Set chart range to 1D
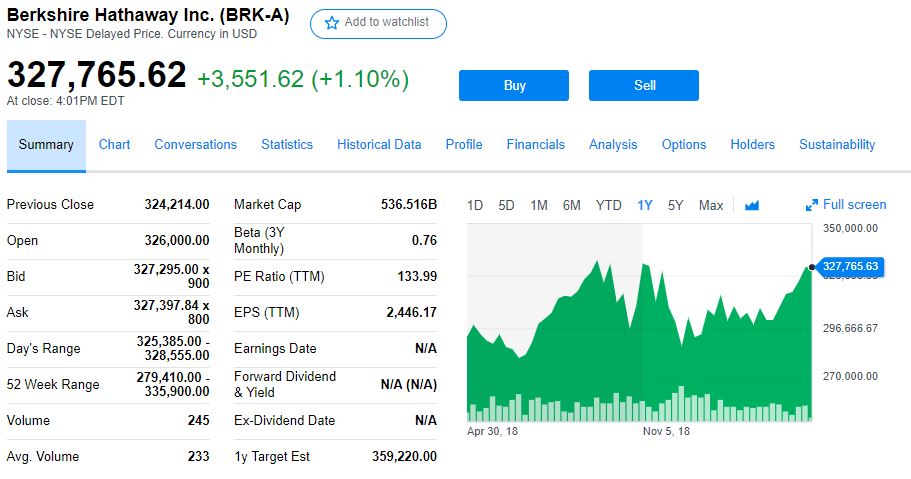The height and width of the screenshot is (479, 911). [475, 205]
